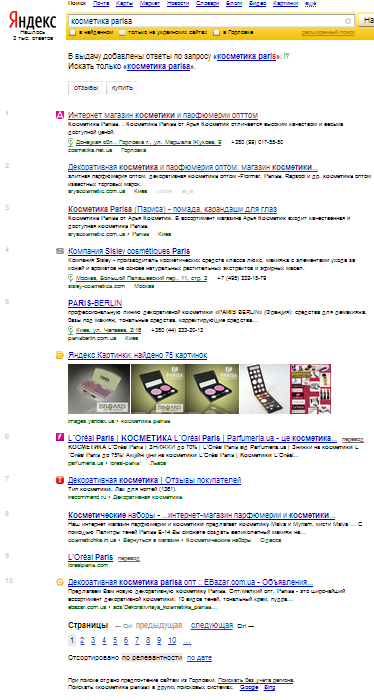Click the pink favicon of the cosmetika.net.ua result
The height and width of the screenshot is (700, 374).
coord(60,115)
